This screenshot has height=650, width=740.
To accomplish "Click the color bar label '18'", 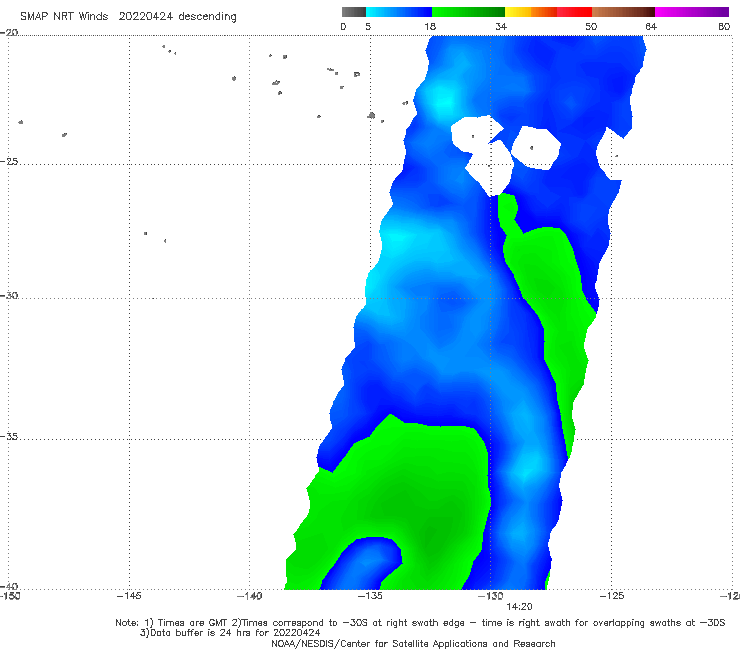I will tap(430, 26).
